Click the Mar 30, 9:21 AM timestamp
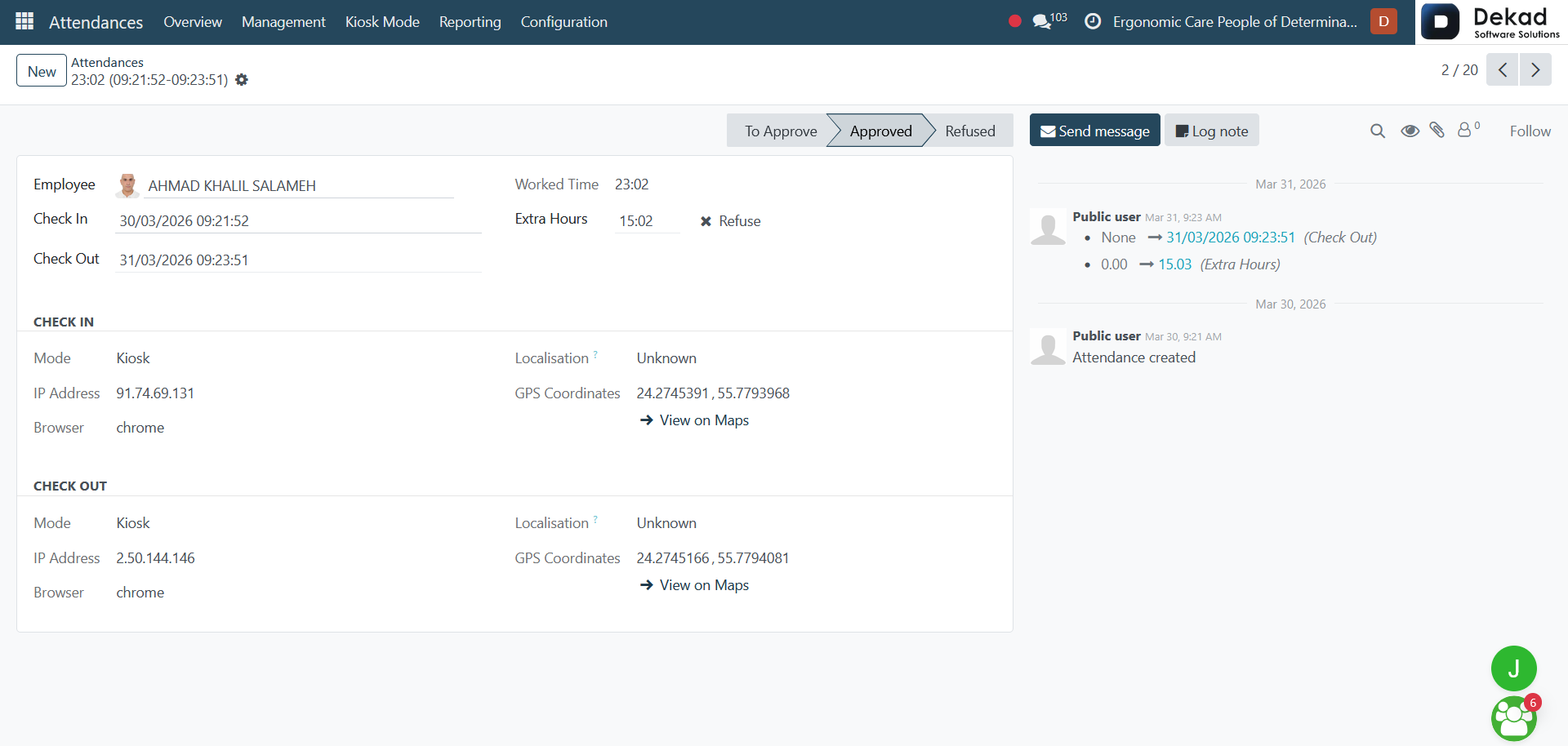Viewport: 1568px width, 746px height. [1183, 336]
